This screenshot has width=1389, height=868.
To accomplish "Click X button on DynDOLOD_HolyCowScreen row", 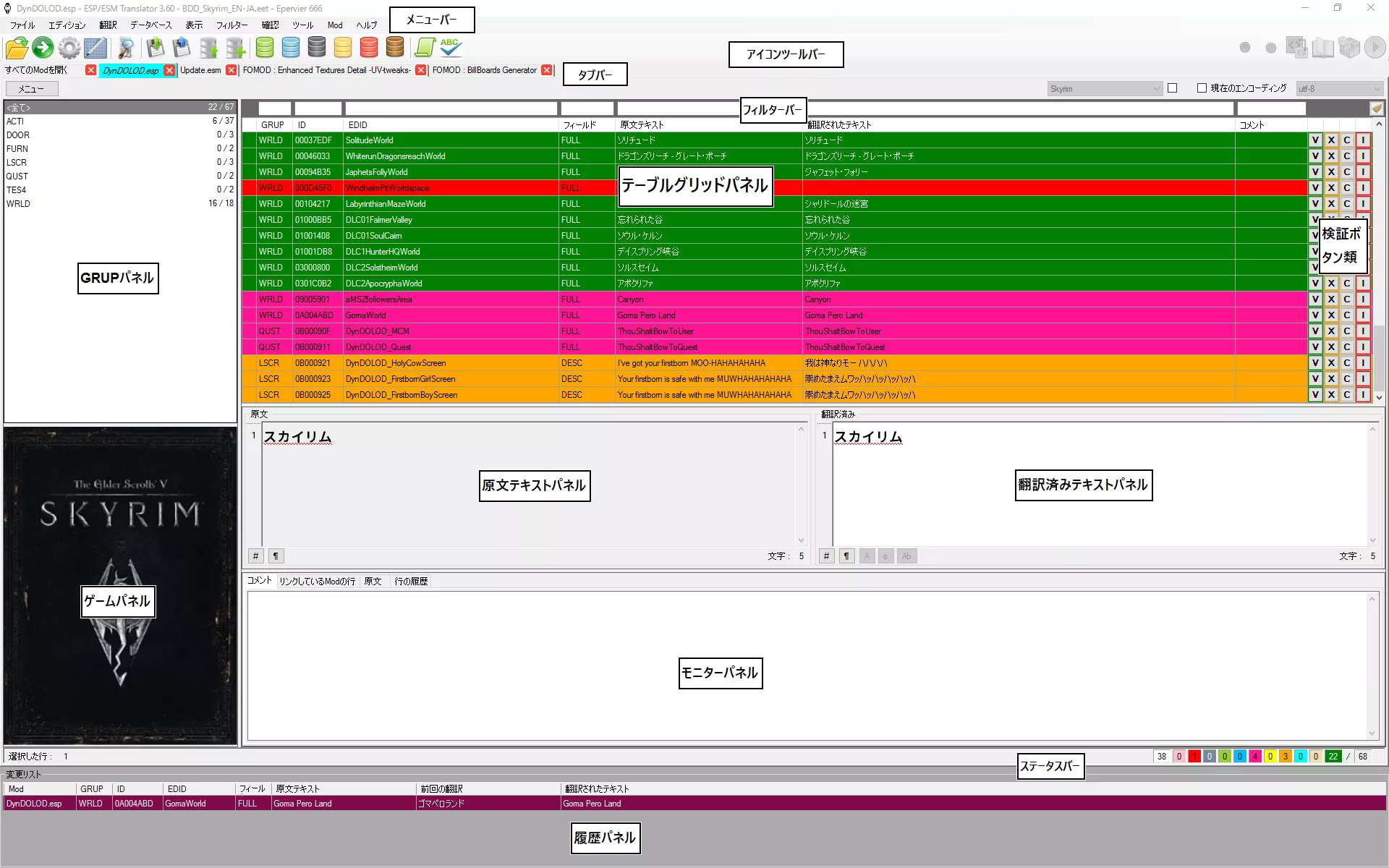I will pyautogui.click(x=1331, y=363).
